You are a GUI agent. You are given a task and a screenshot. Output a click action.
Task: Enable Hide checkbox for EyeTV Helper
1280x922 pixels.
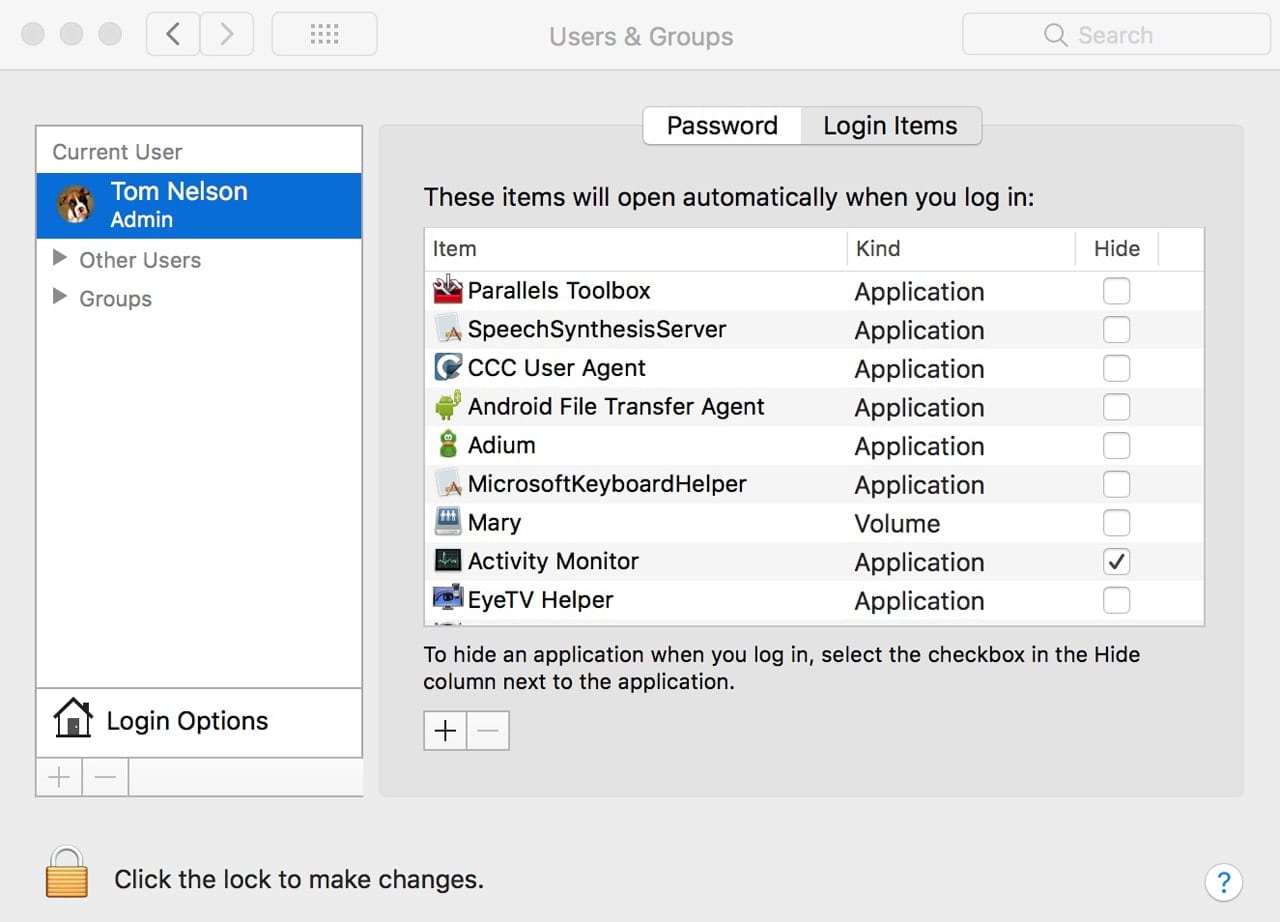point(1116,600)
